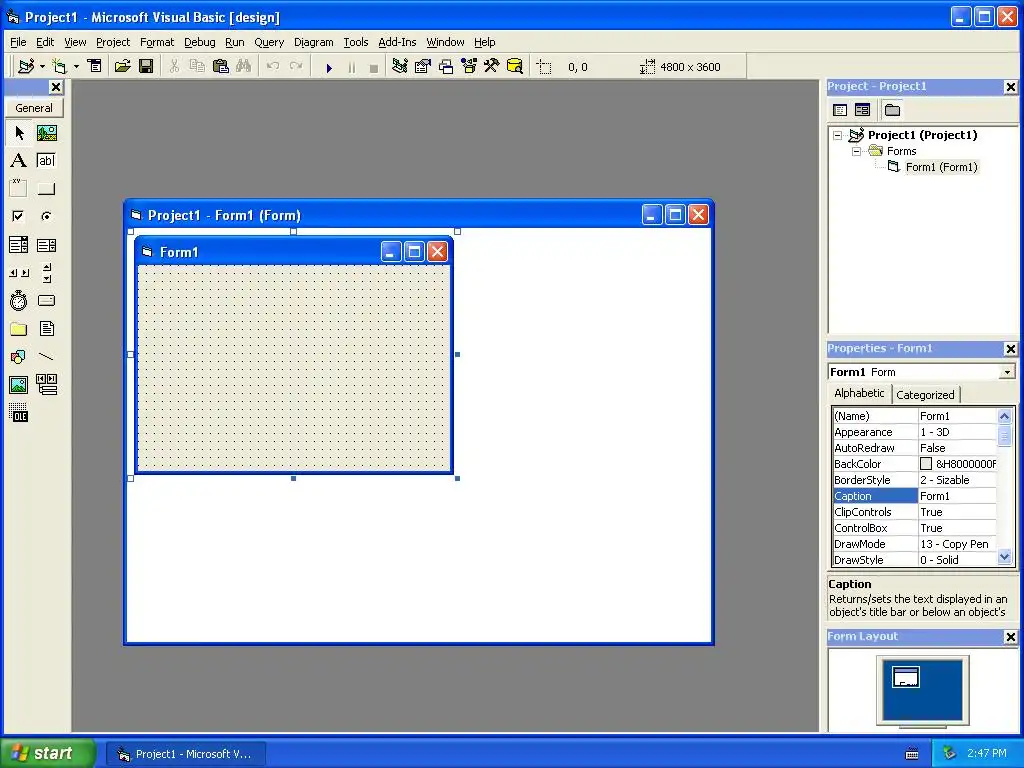Open the Project menu
The height and width of the screenshot is (768, 1024).
[113, 42]
